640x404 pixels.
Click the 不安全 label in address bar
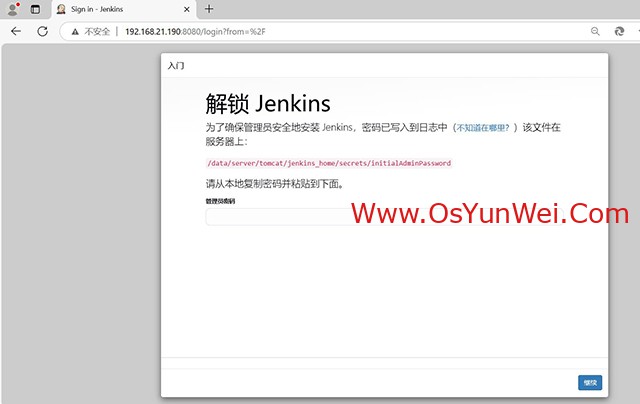97,32
